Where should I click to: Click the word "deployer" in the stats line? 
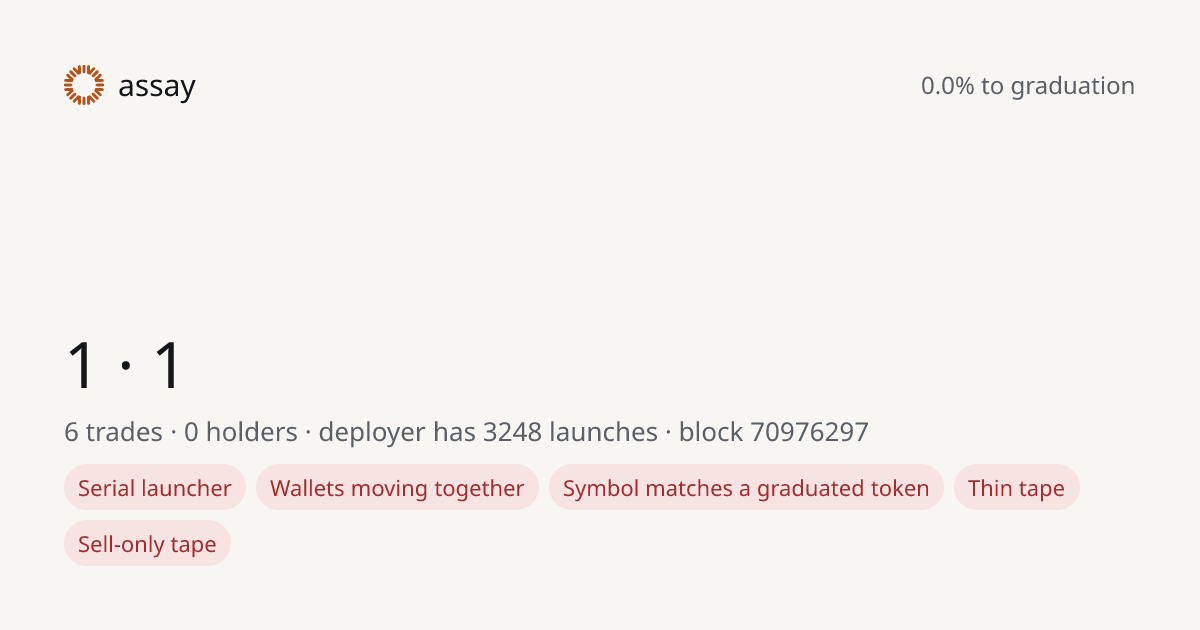pyautogui.click(x=371, y=433)
